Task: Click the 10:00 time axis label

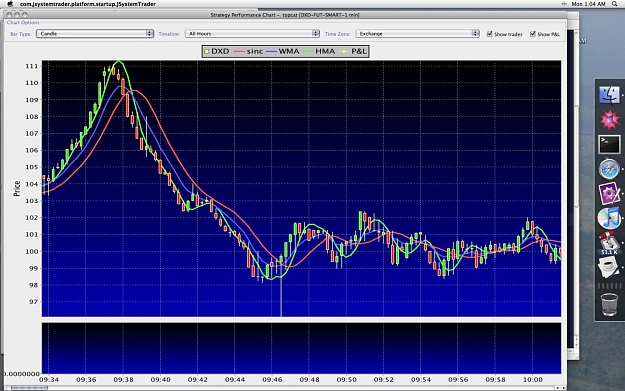Action: pos(533,379)
